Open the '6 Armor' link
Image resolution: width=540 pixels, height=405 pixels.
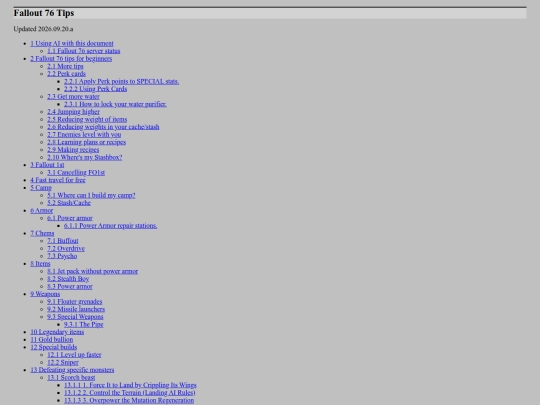[x=42, y=210]
